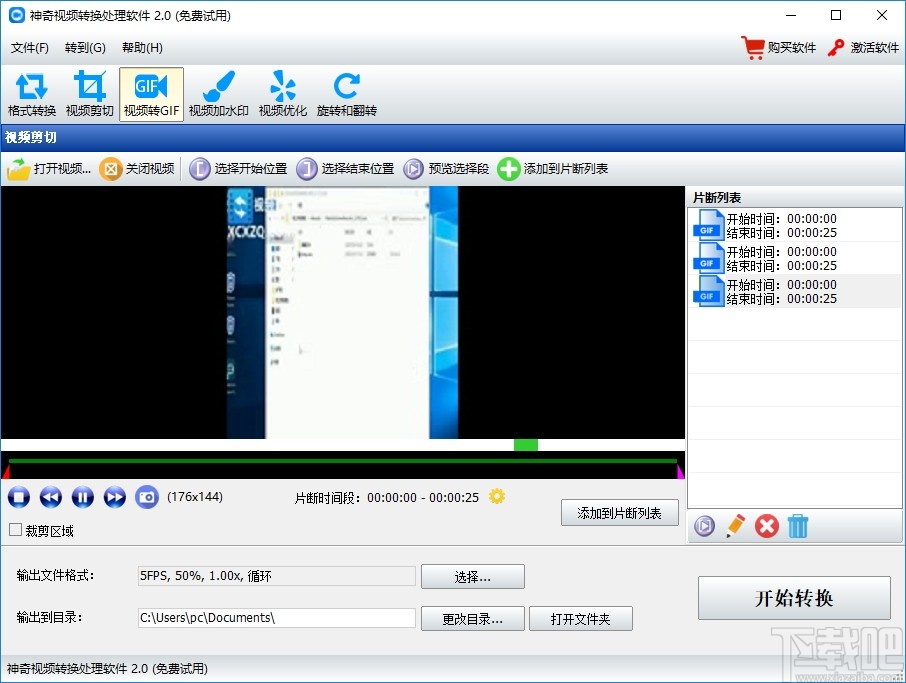Click 关闭视频 close video toolbar button
The height and width of the screenshot is (683, 906).
(137, 169)
